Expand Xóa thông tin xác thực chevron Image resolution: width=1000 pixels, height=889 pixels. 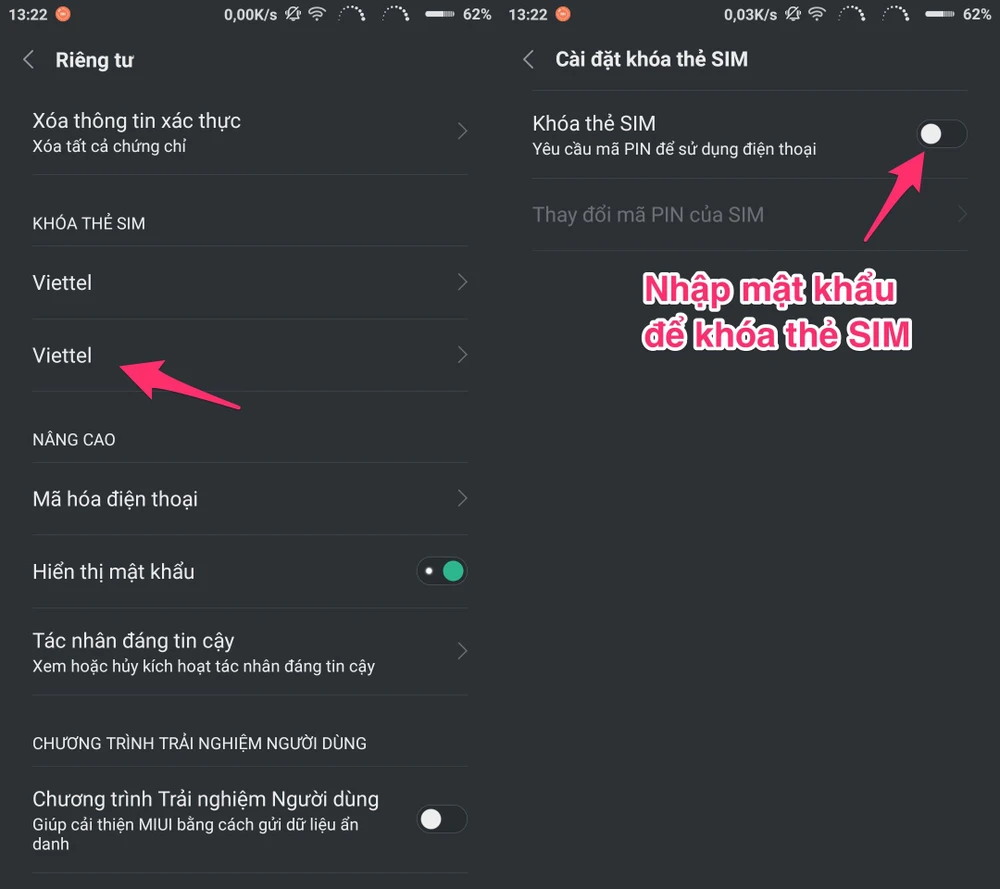tap(462, 131)
